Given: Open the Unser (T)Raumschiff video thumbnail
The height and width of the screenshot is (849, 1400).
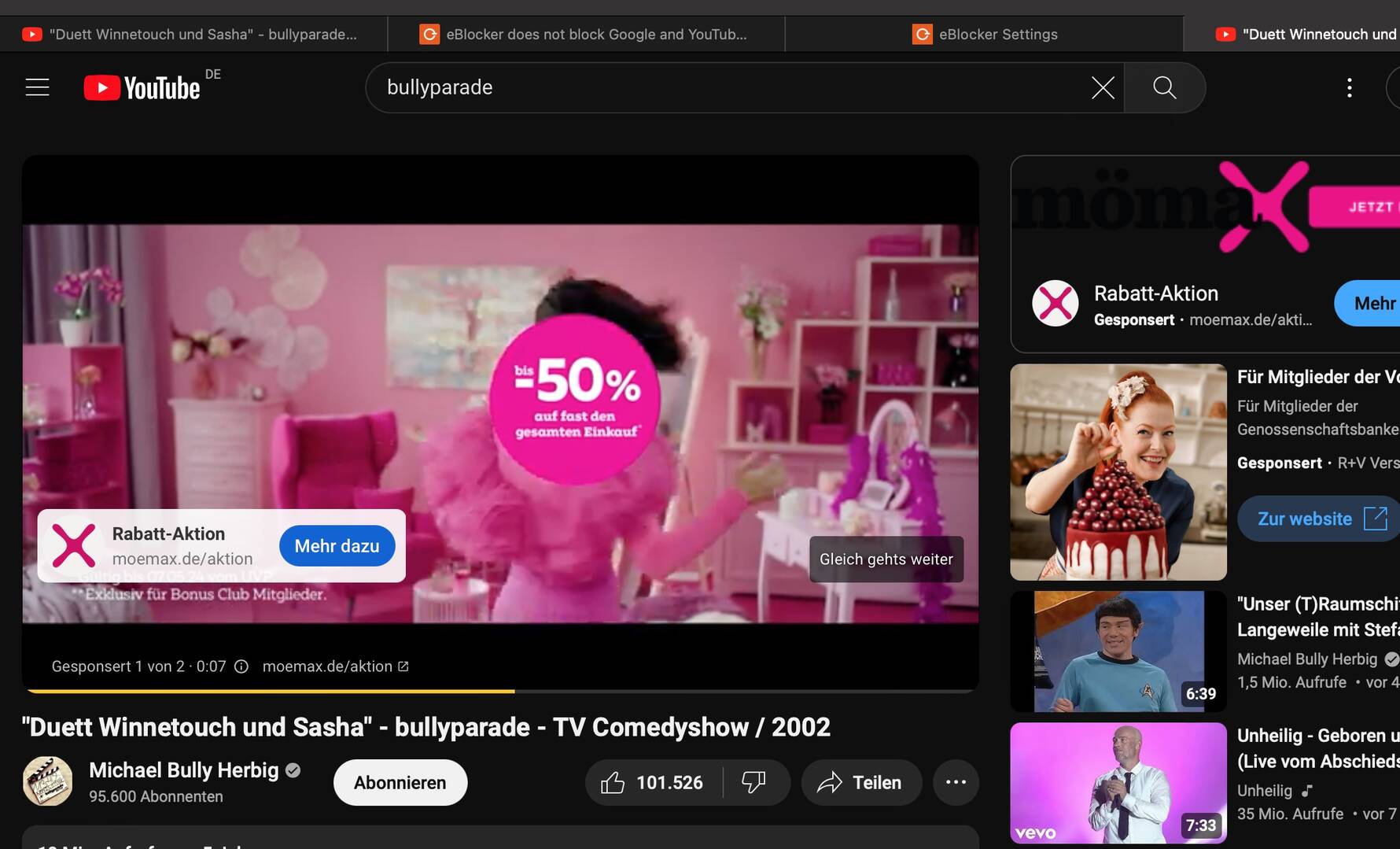Looking at the screenshot, I should 1118,652.
